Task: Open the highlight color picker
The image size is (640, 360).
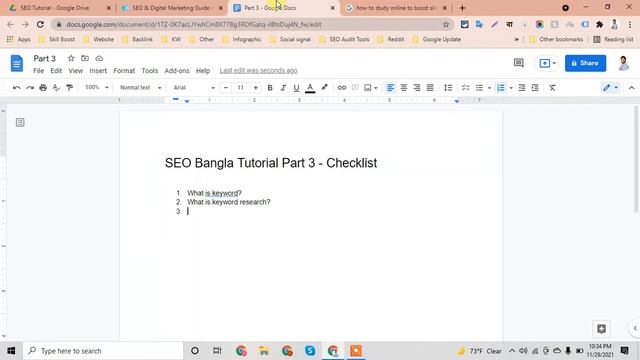Action: click(x=324, y=87)
